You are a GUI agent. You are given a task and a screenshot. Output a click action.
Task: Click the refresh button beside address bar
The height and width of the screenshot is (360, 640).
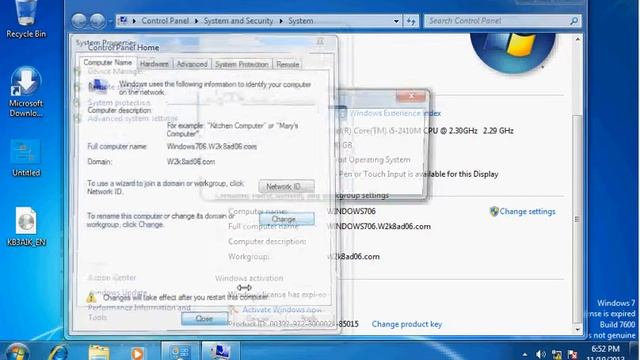(411, 21)
